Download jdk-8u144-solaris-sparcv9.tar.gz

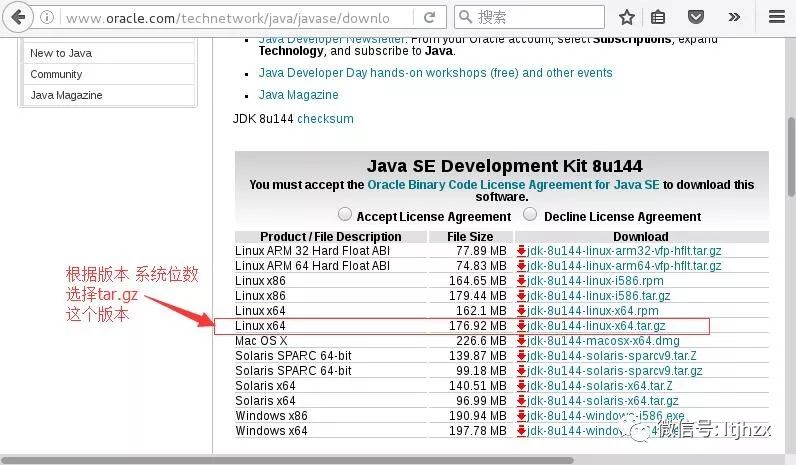[x=615, y=371]
